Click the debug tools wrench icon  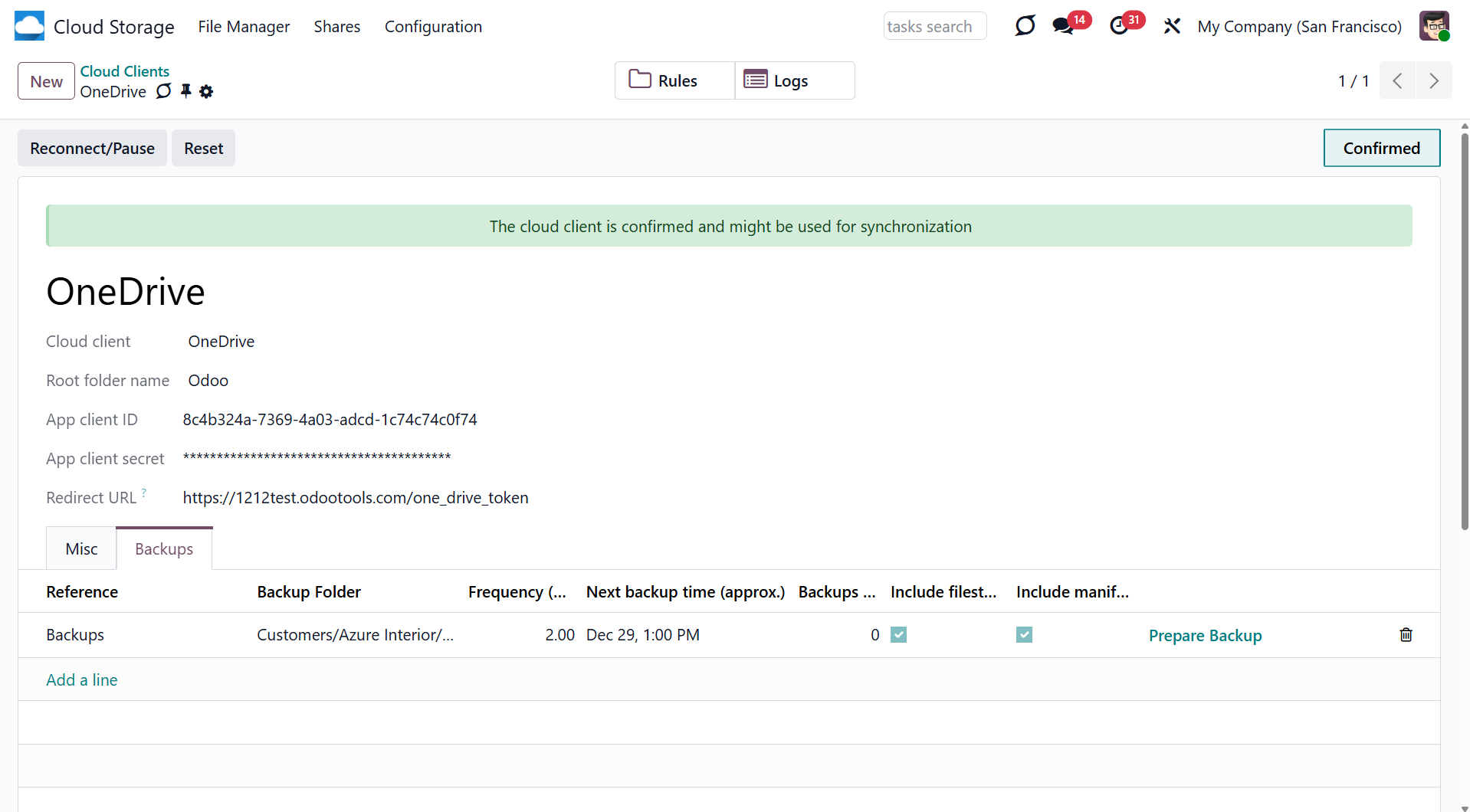click(1172, 26)
